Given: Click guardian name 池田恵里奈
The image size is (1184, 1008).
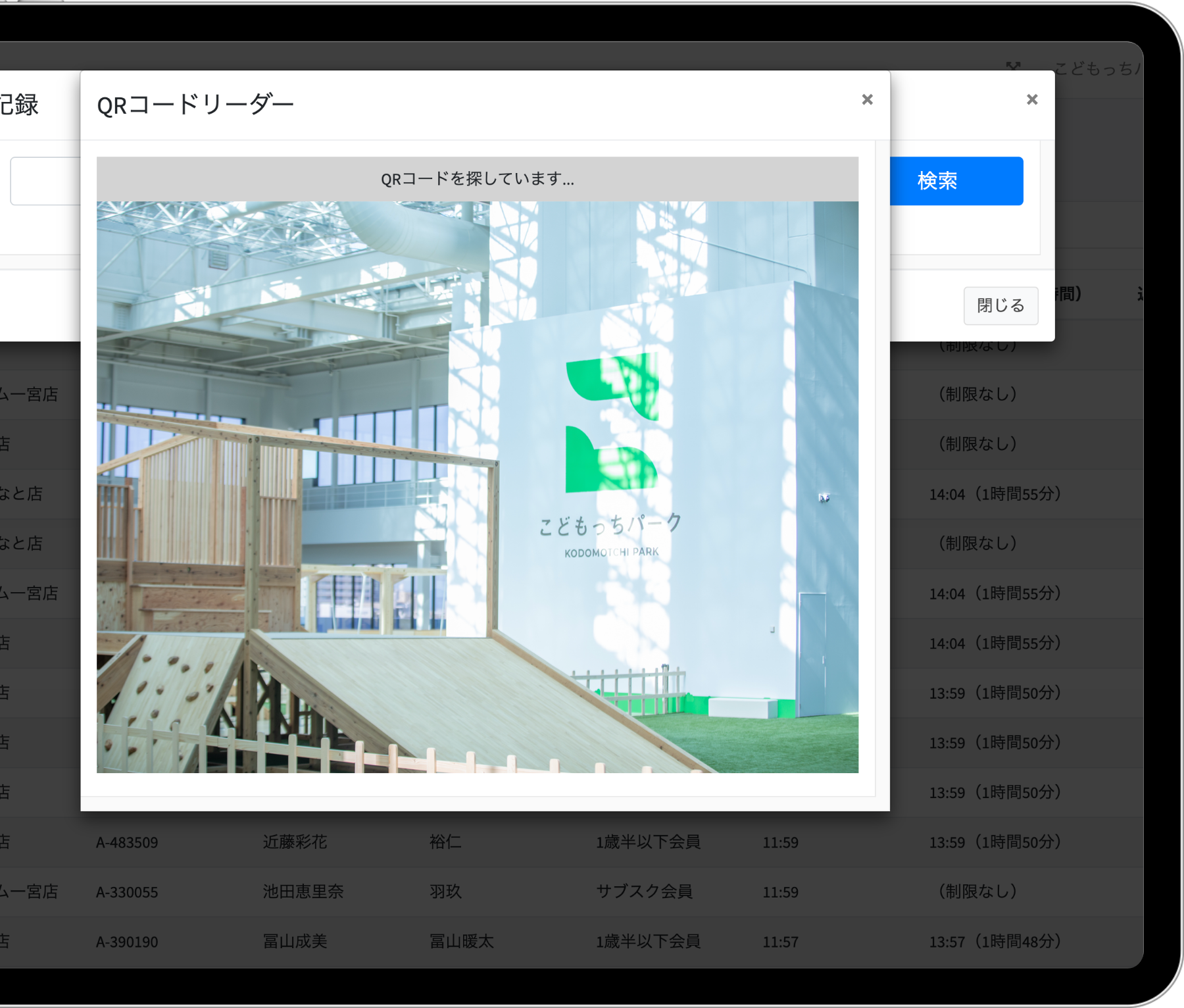Looking at the screenshot, I should (x=303, y=892).
